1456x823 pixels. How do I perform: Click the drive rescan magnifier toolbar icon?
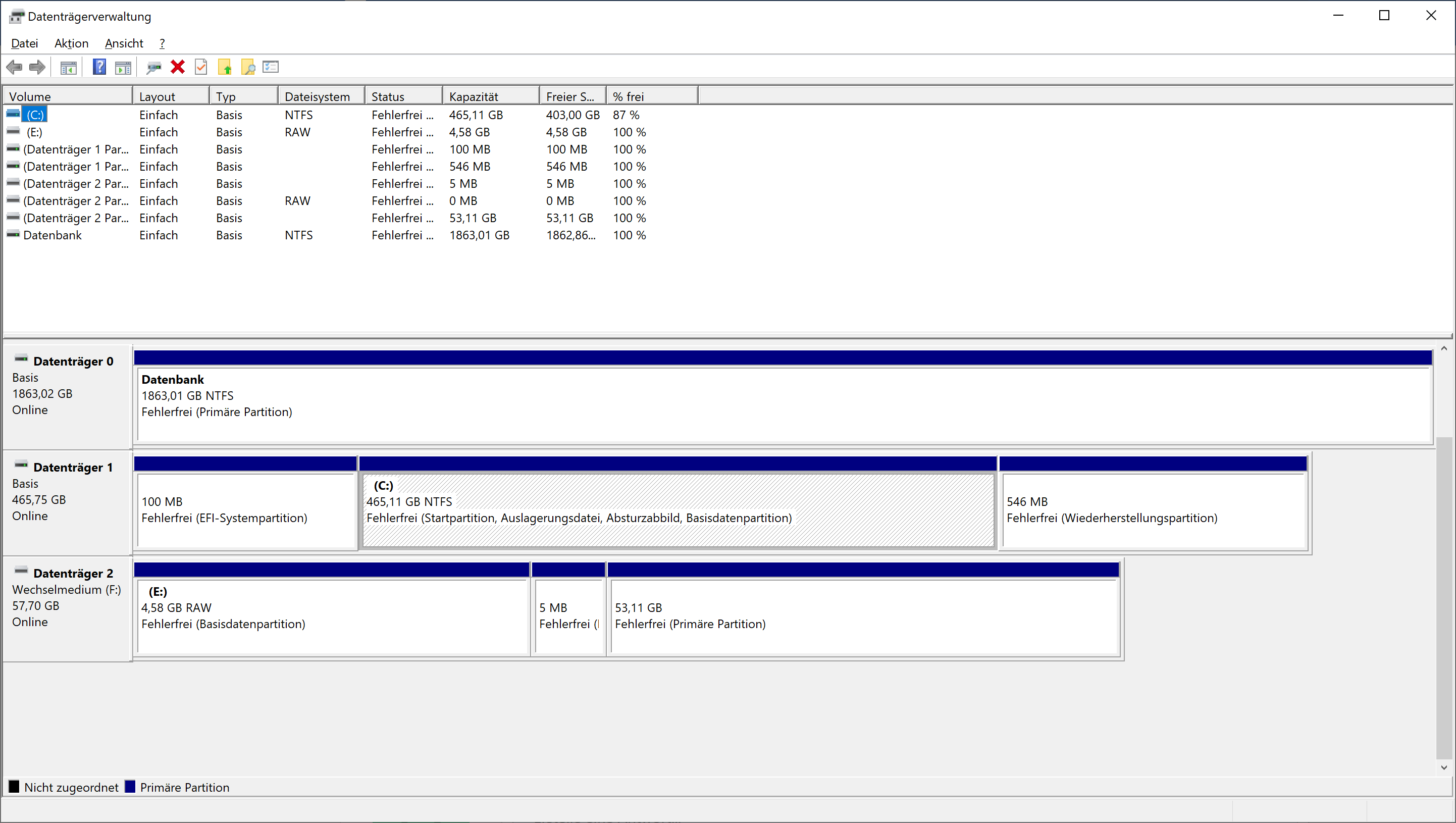[153, 67]
